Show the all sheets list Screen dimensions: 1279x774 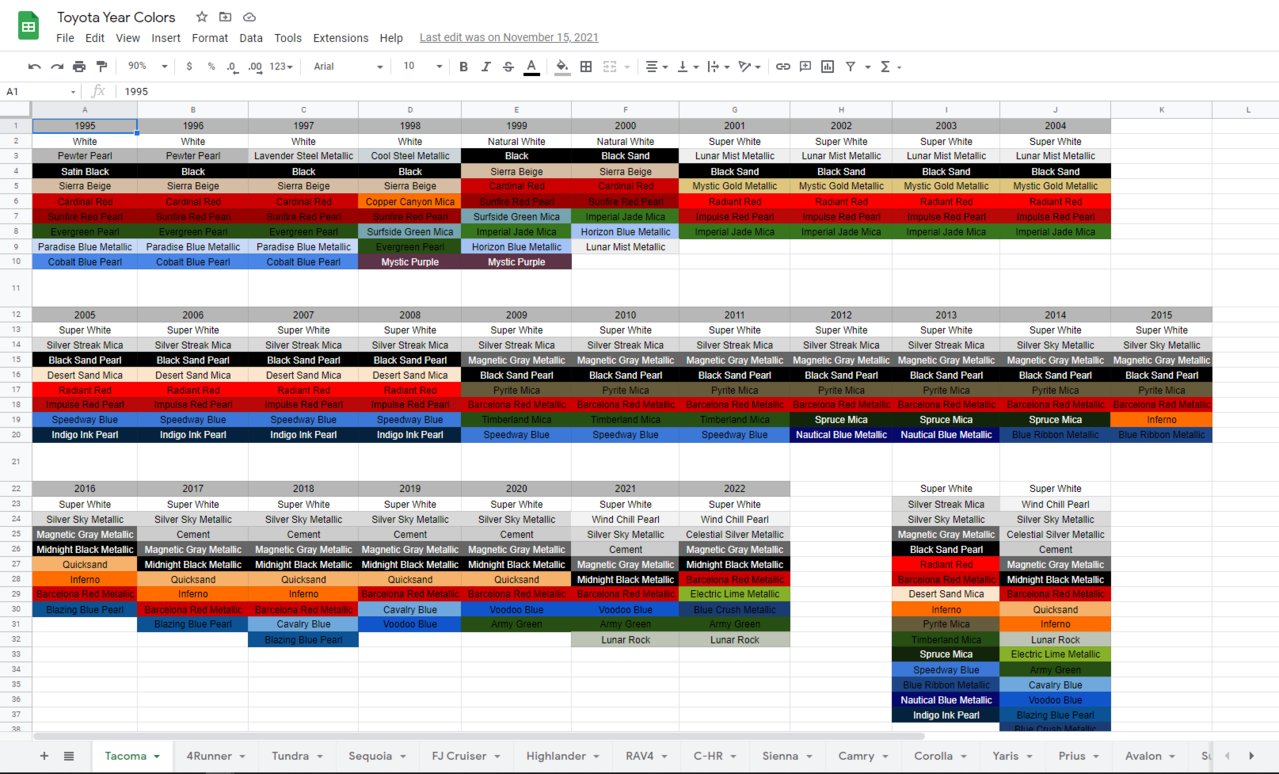tap(69, 756)
